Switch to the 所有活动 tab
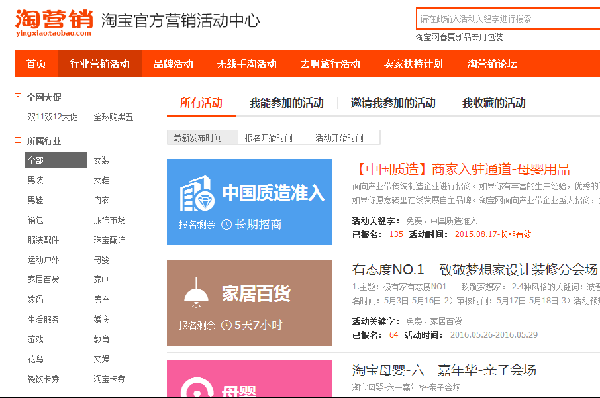Viewport: 600px width, 398px height. point(201,103)
